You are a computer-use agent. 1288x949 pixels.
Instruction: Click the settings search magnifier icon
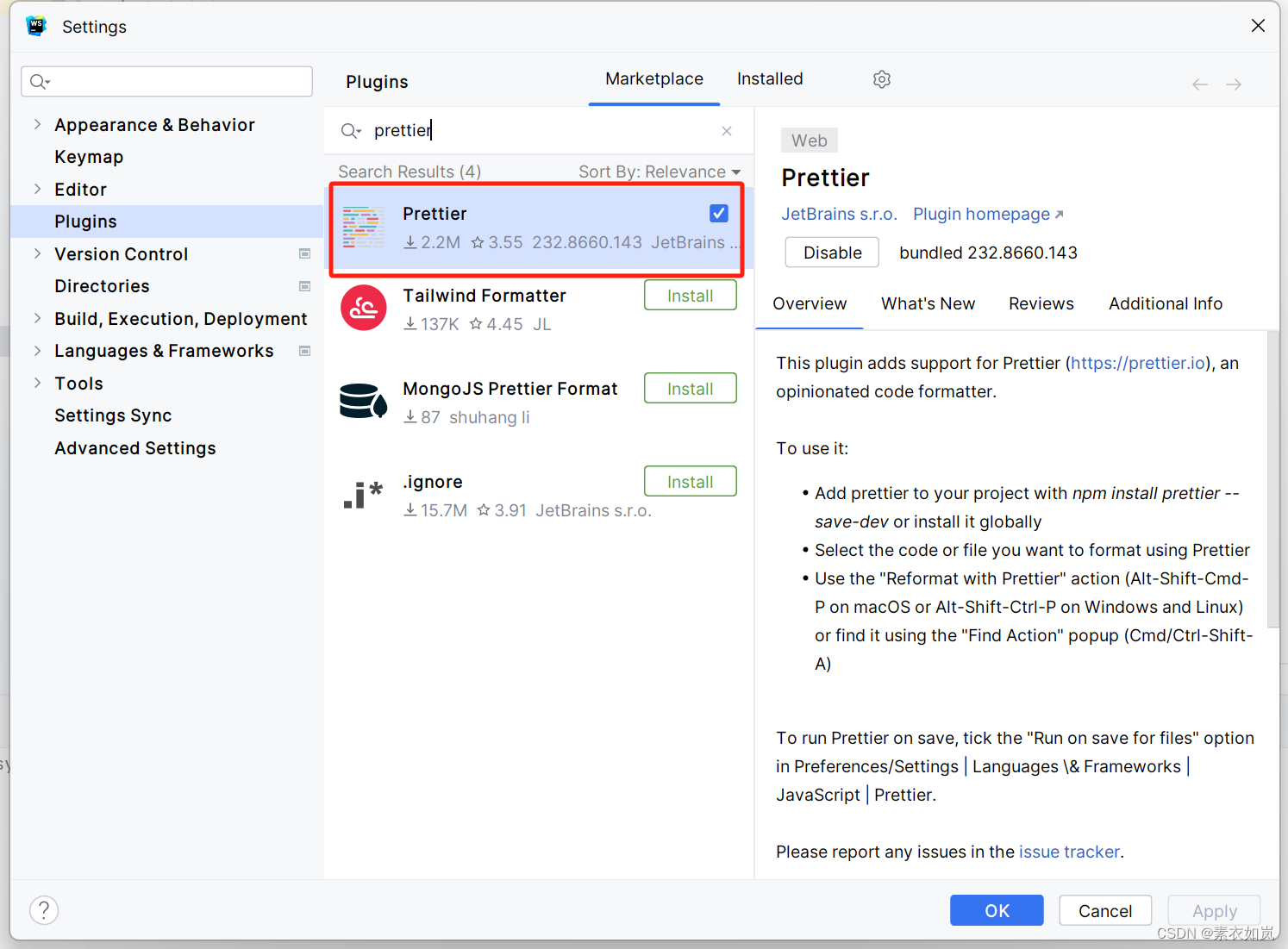coord(40,82)
